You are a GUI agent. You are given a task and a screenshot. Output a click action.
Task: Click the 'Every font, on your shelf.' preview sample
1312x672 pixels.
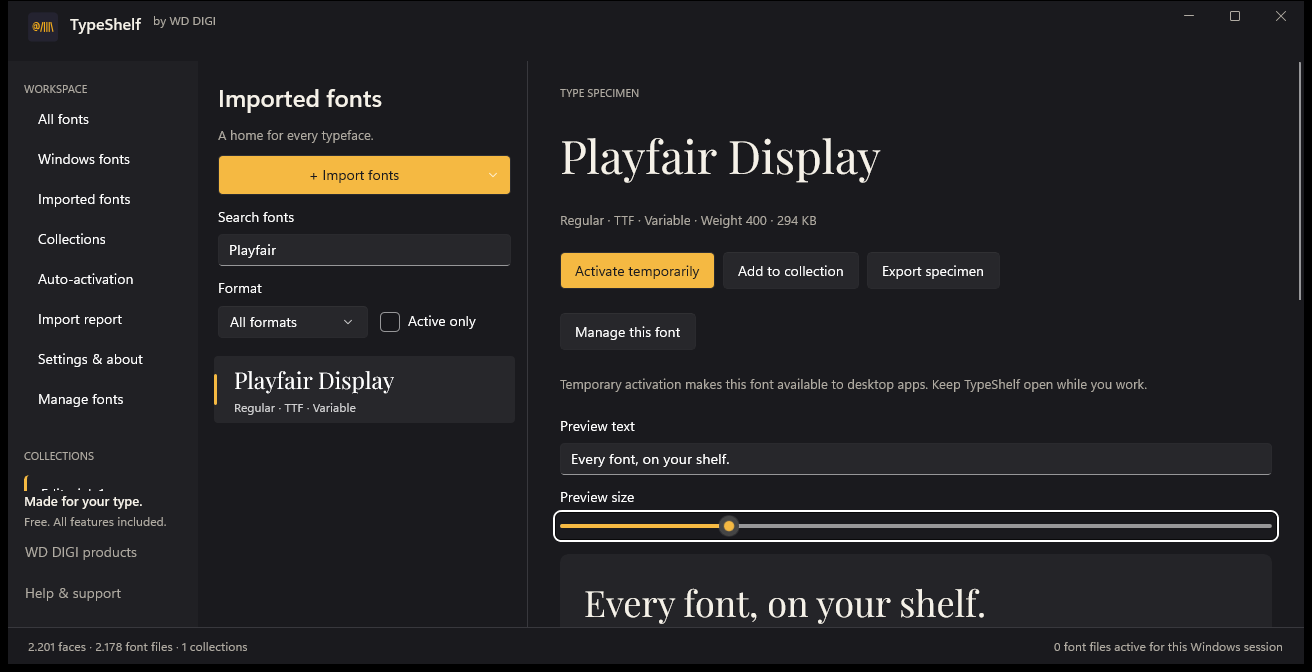785,603
